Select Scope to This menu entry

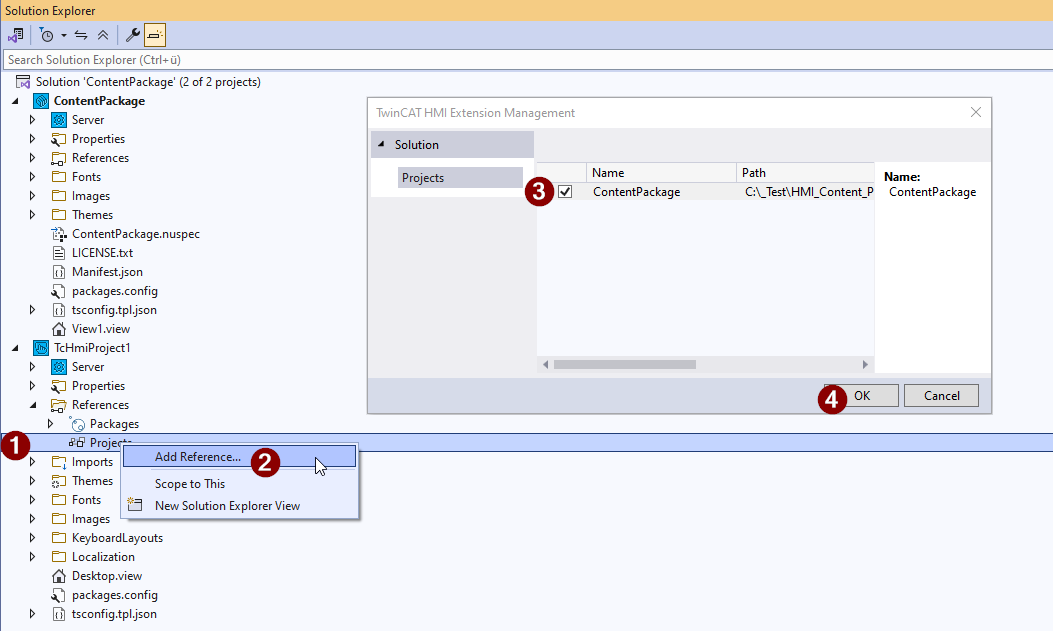coord(189,484)
